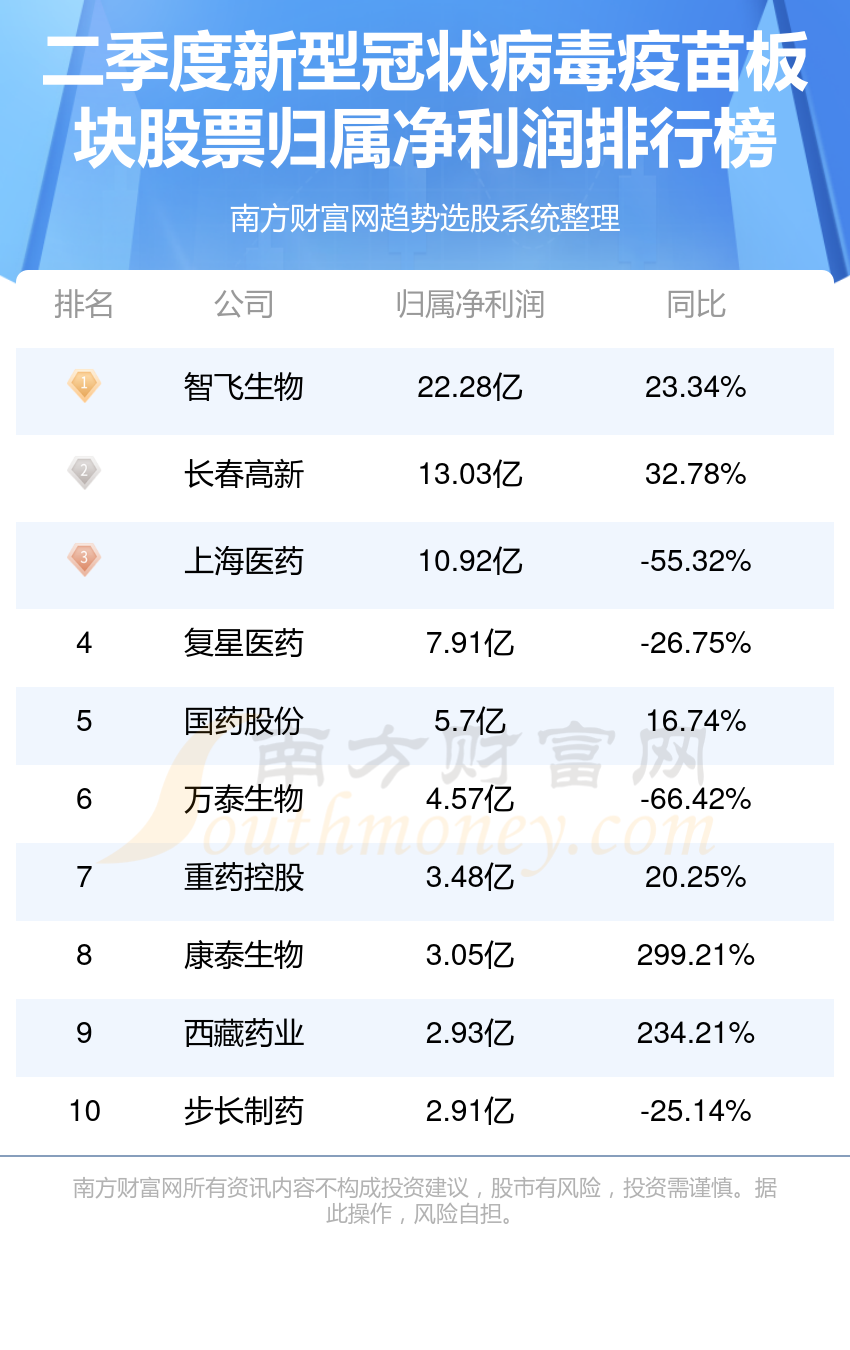850x1350 pixels.
Task: Click company name 康泰生物
Action: pyautogui.click(x=244, y=955)
